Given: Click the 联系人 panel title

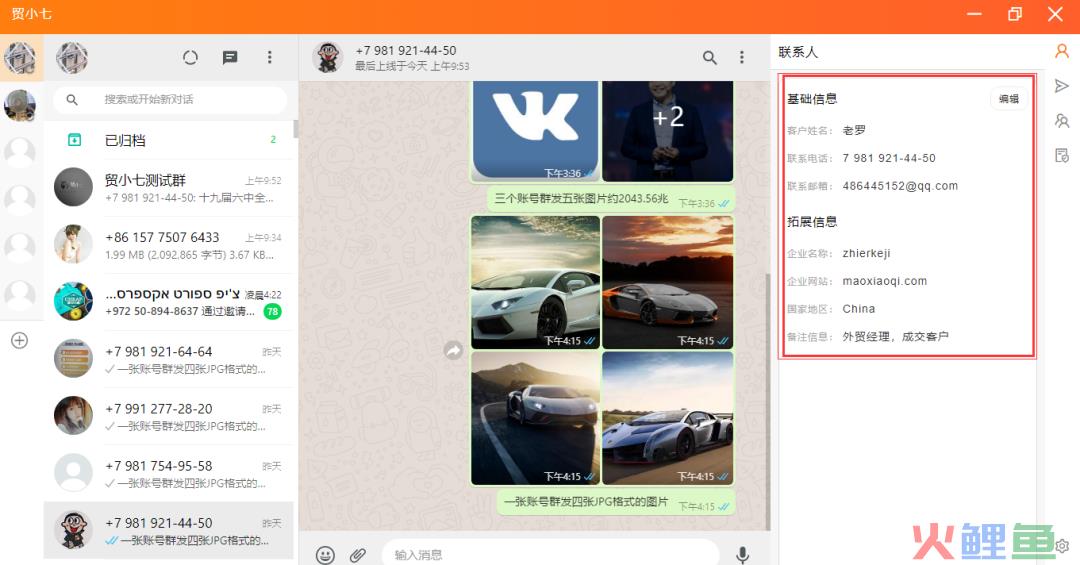Looking at the screenshot, I should (798, 52).
